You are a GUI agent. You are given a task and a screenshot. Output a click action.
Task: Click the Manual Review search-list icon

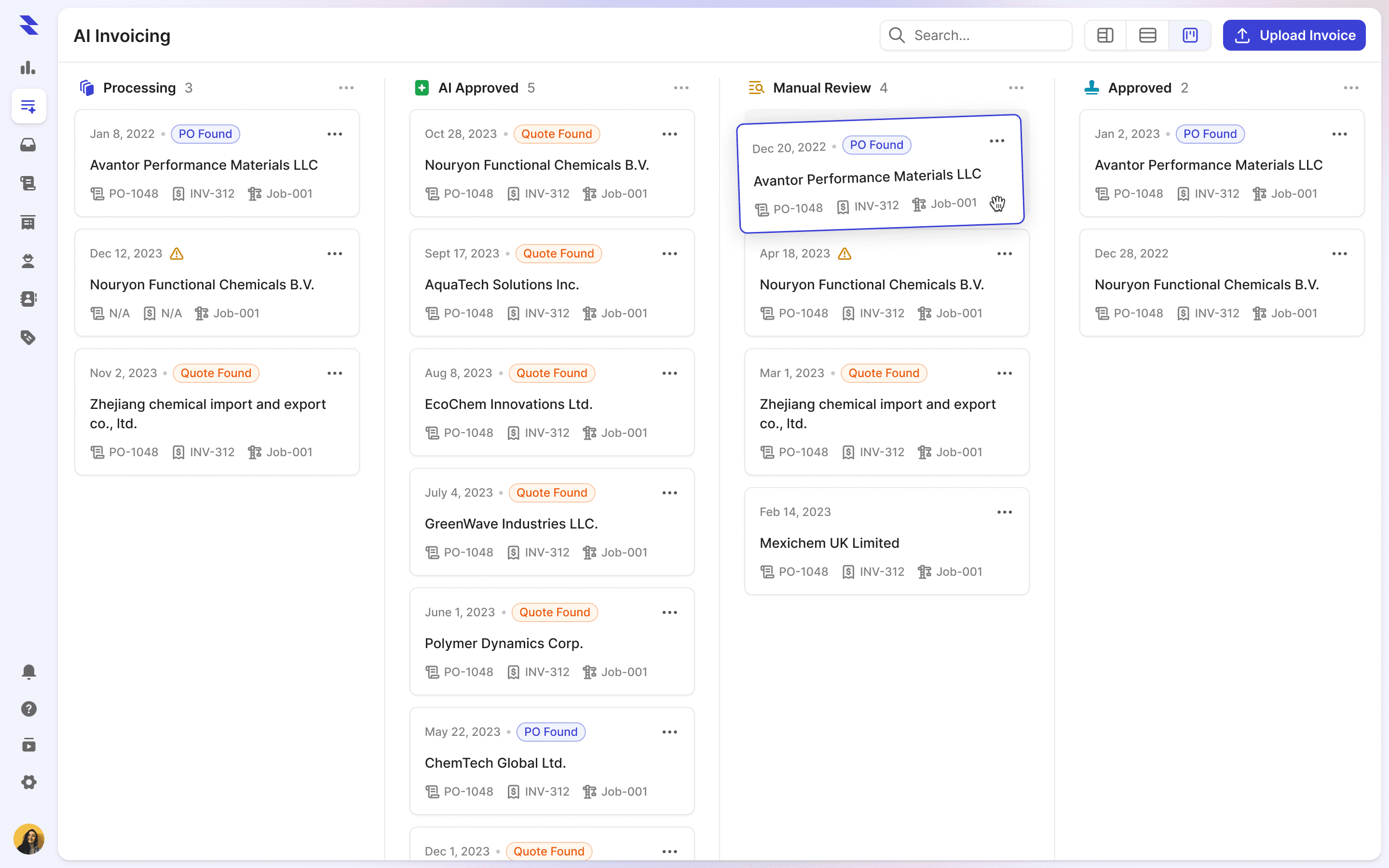757,88
